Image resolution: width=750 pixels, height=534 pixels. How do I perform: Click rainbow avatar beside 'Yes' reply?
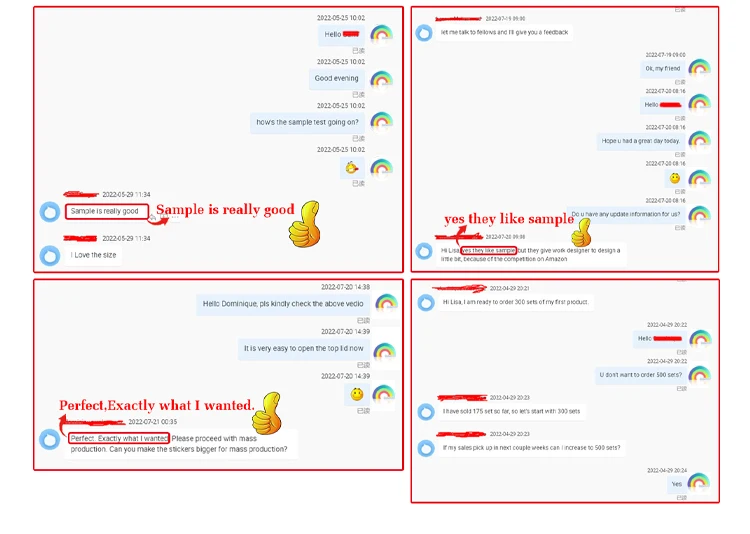point(698,483)
